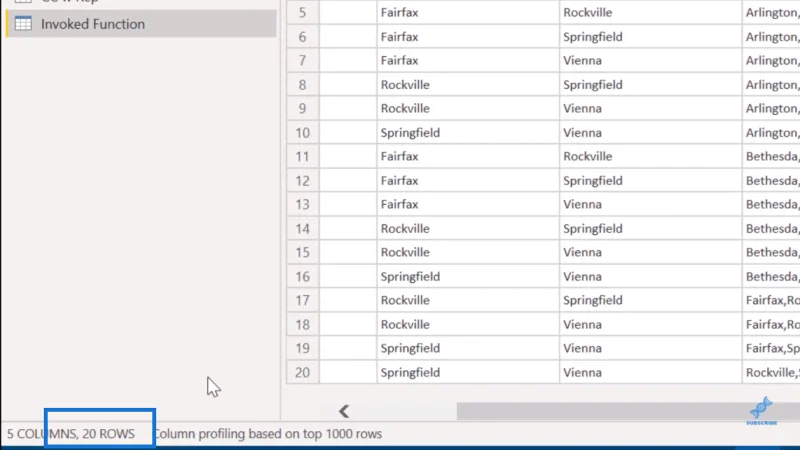Click 'Column profiling based on top 1000 rows'
The width and height of the screenshot is (800, 450).
268,434
